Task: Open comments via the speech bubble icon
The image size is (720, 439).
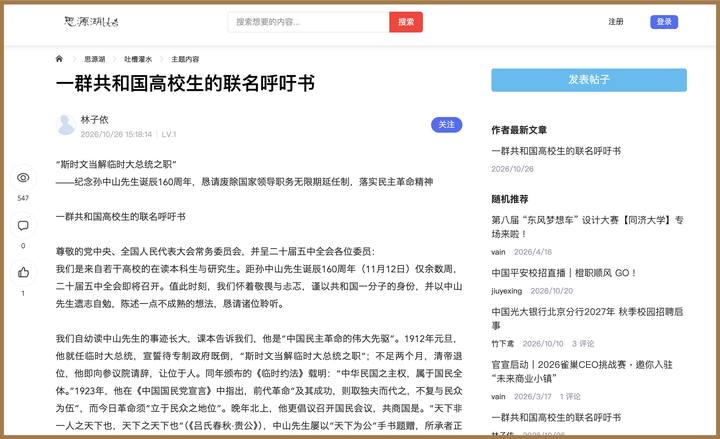Action: 23,225
